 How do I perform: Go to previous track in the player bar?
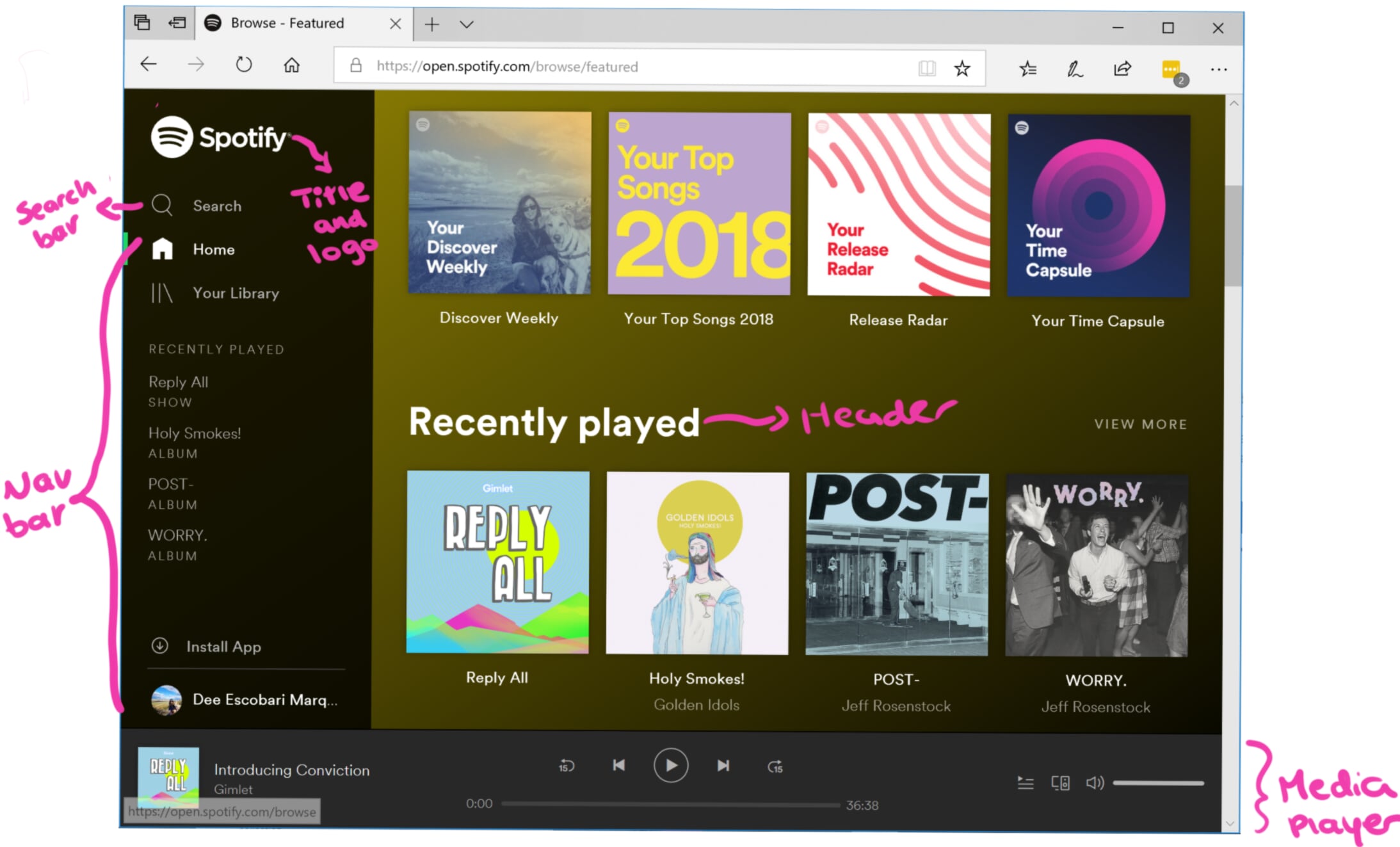coord(618,765)
